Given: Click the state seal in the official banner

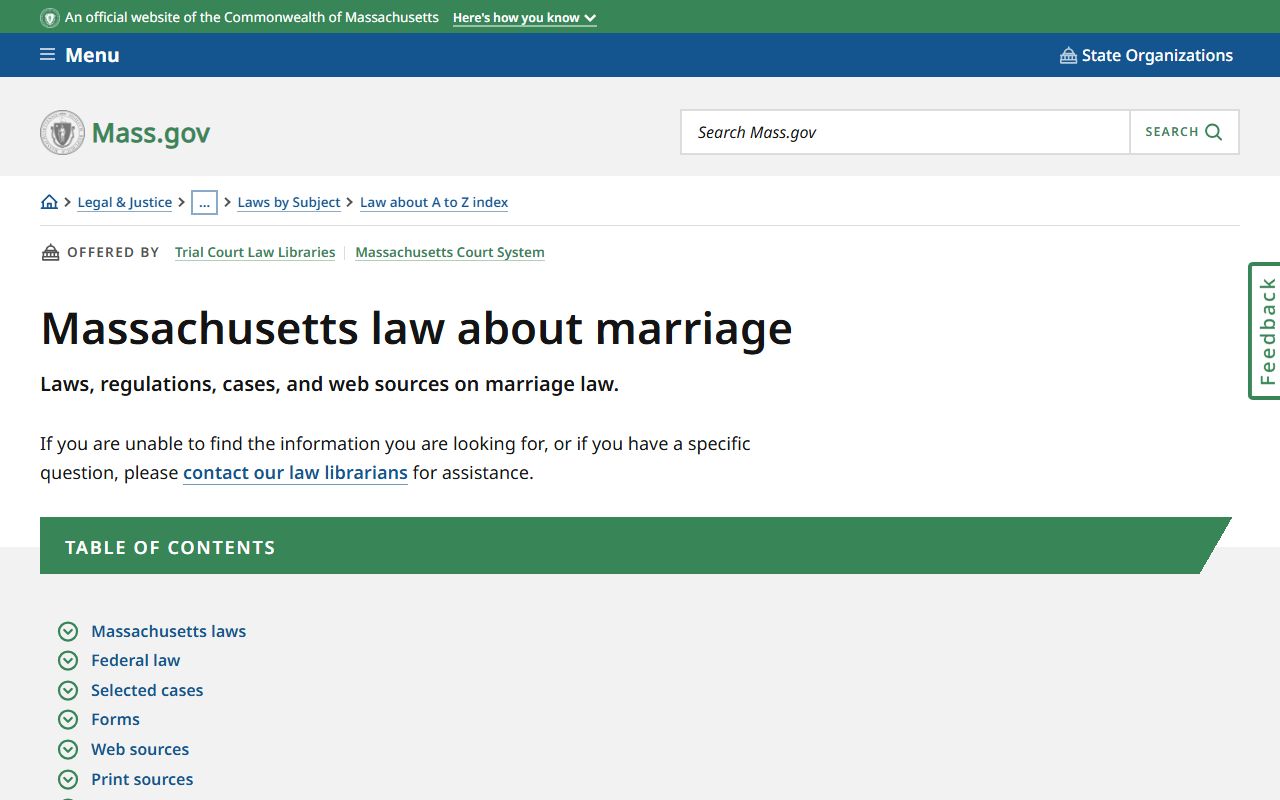Looking at the screenshot, I should coord(50,18).
